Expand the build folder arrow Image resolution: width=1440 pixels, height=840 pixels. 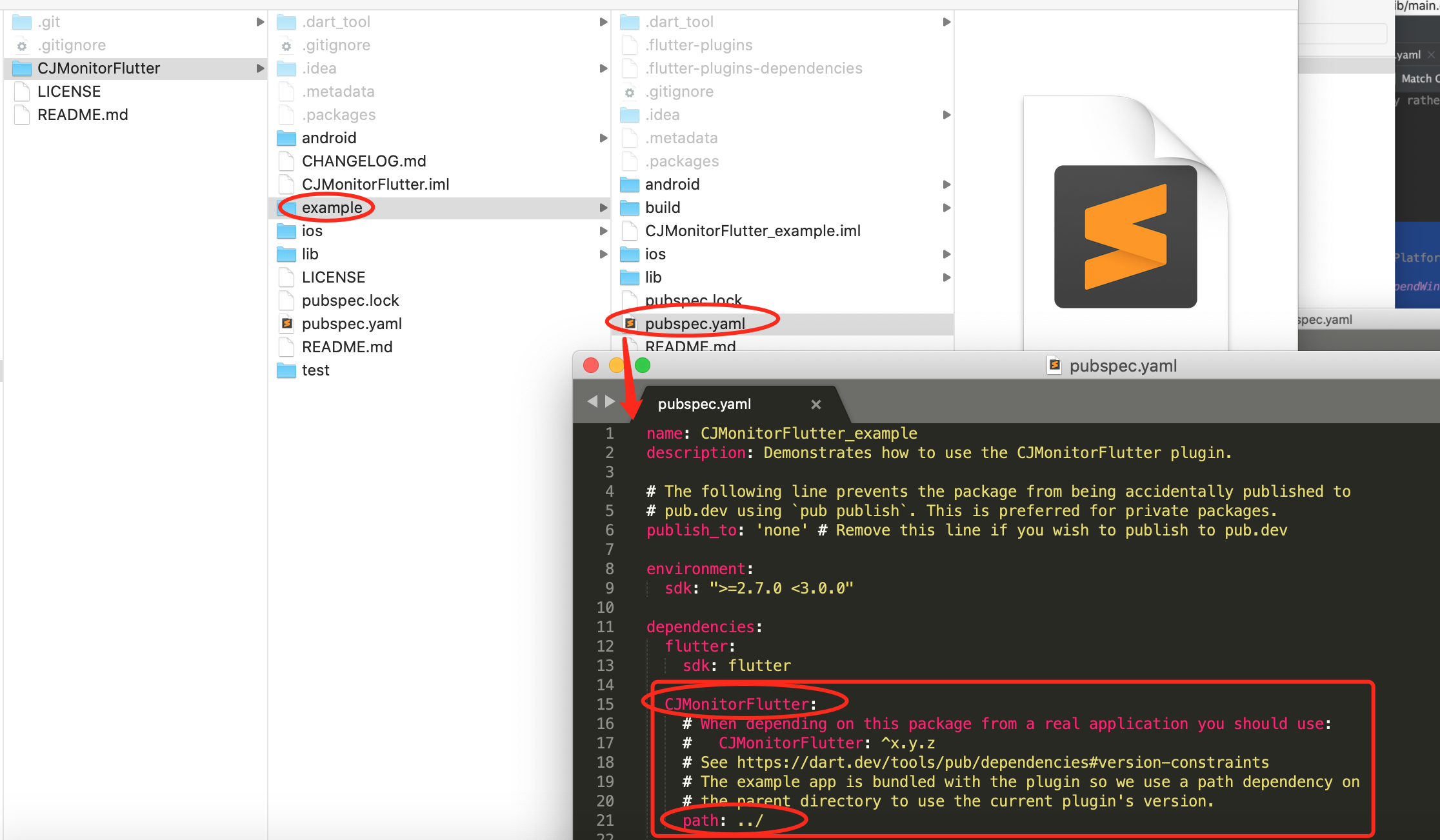click(x=946, y=208)
